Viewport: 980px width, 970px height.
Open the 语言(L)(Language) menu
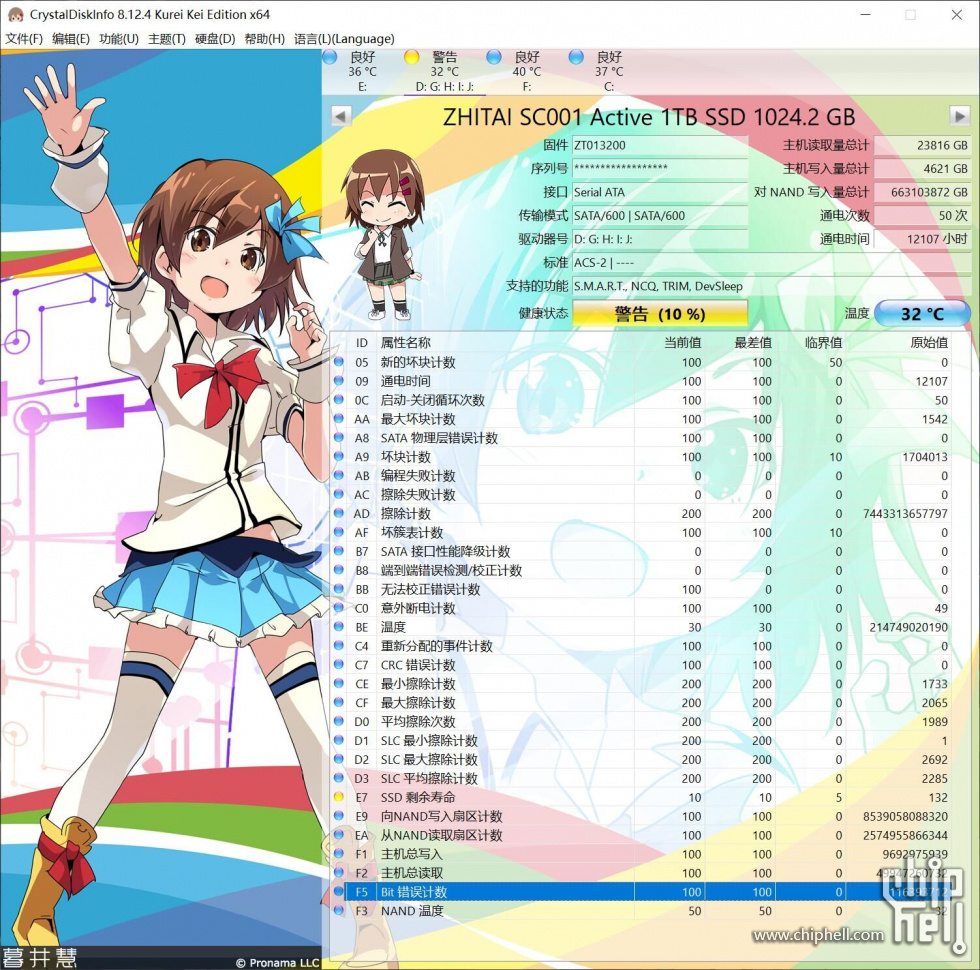pyautogui.click(x=344, y=39)
